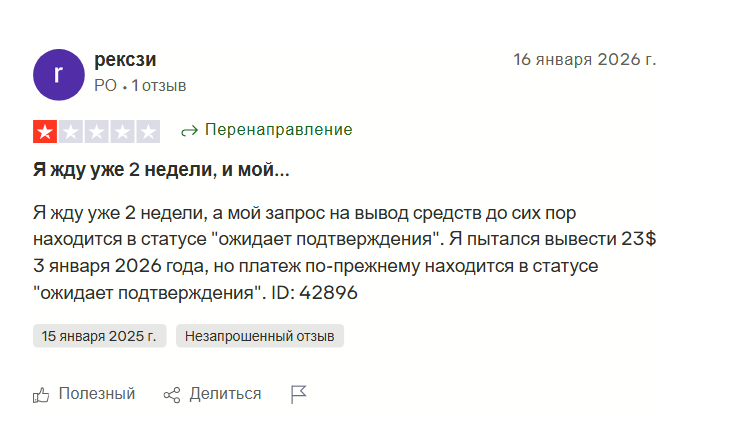Click the red first rating star
Image resolution: width=737 pixels, height=441 pixels.
pyautogui.click(x=46, y=131)
